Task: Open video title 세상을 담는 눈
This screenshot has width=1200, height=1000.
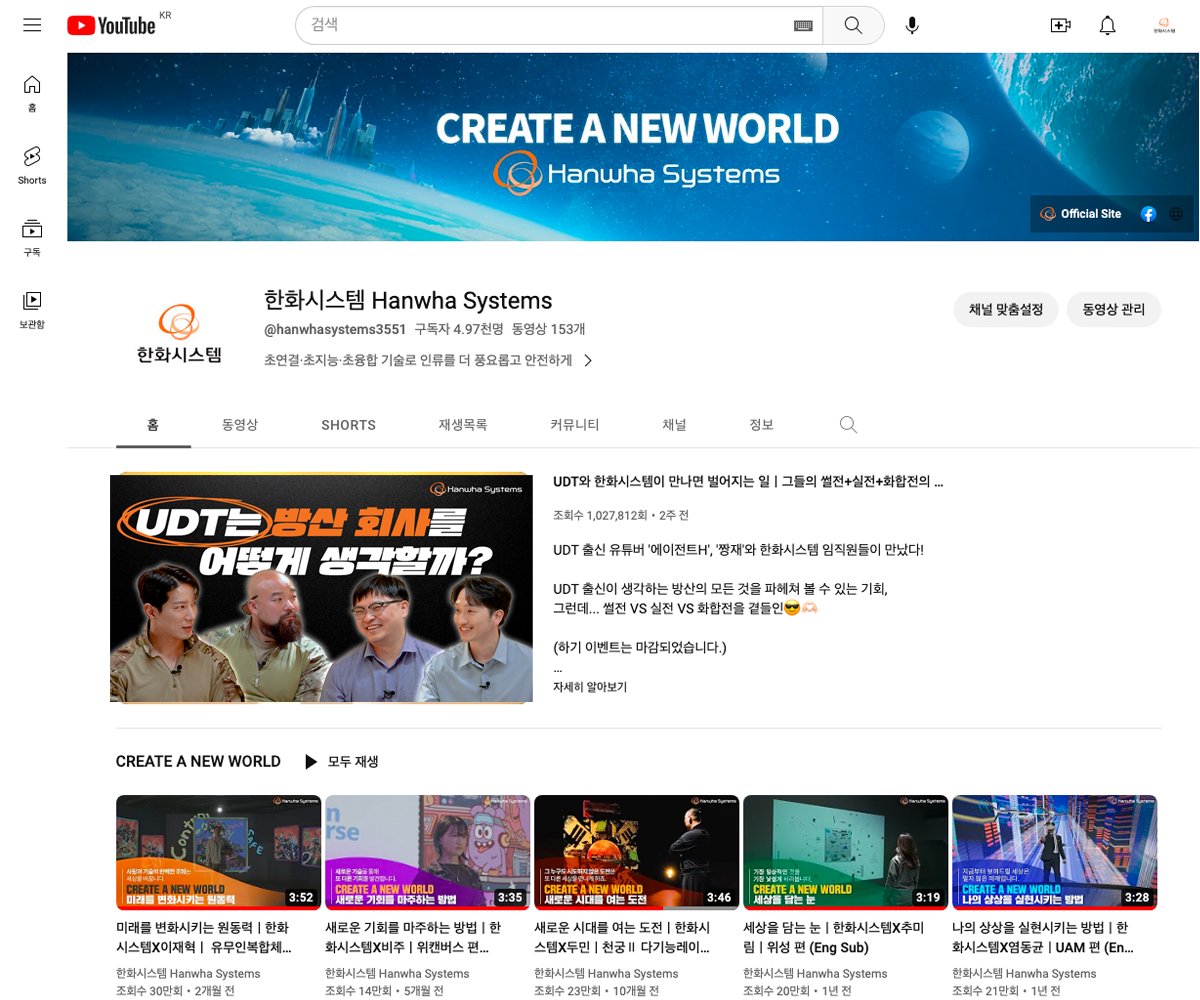Action: [x=834, y=937]
